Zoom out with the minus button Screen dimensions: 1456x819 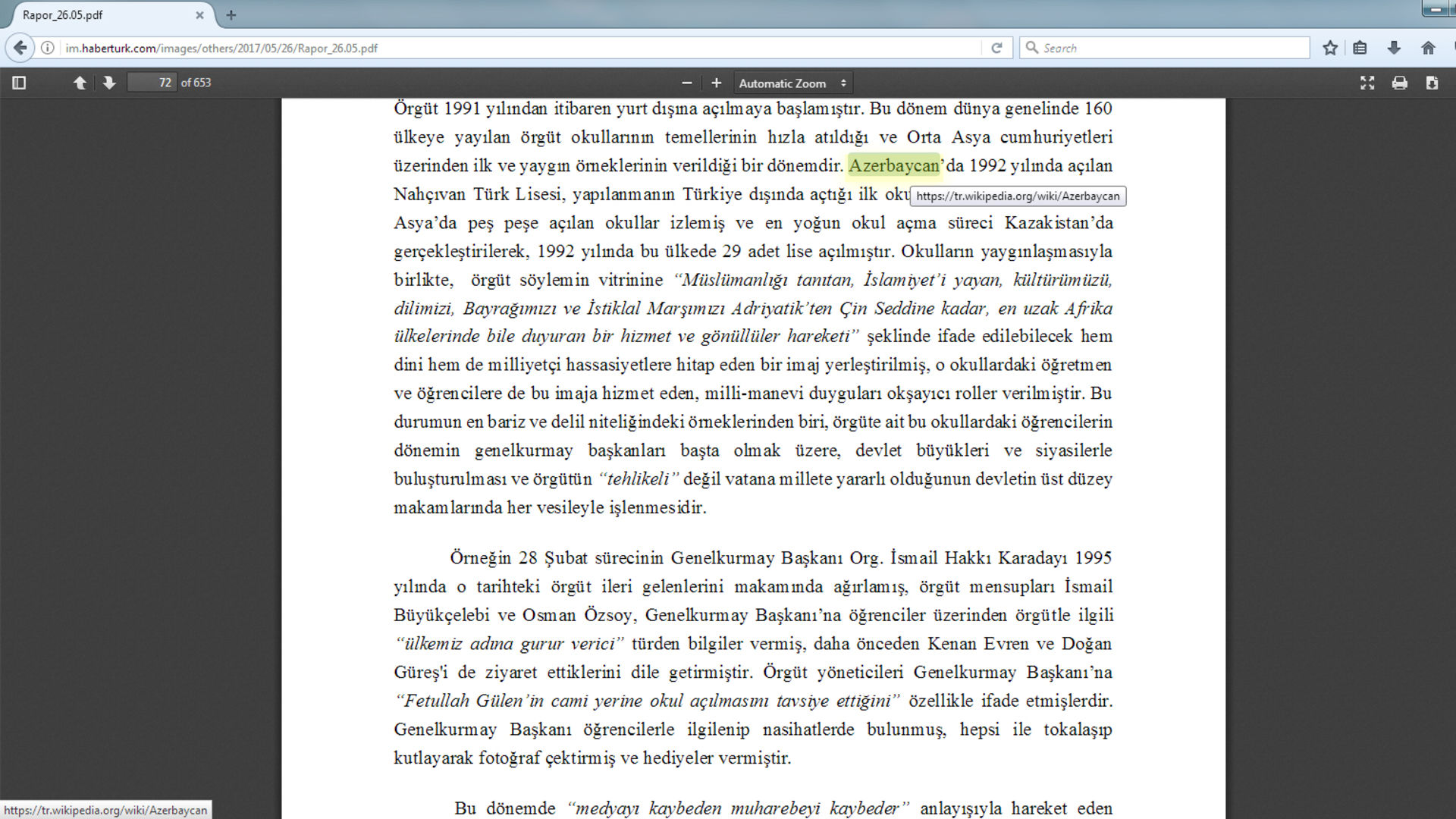pyautogui.click(x=686, y=83)
